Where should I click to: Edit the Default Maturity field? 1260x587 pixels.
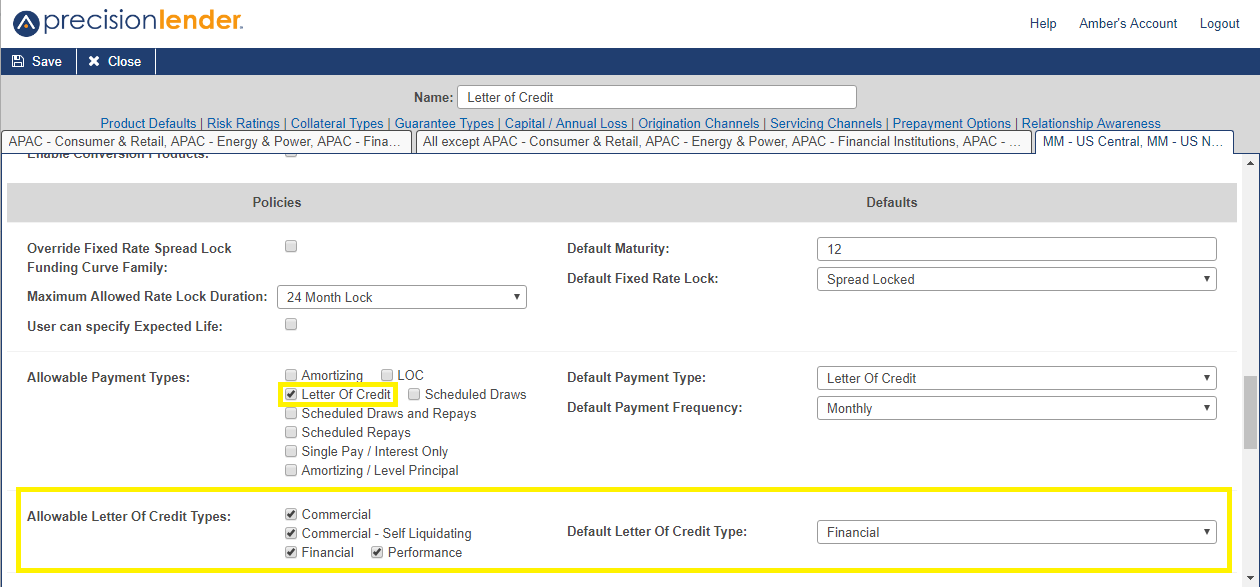tap(1016, 249)
